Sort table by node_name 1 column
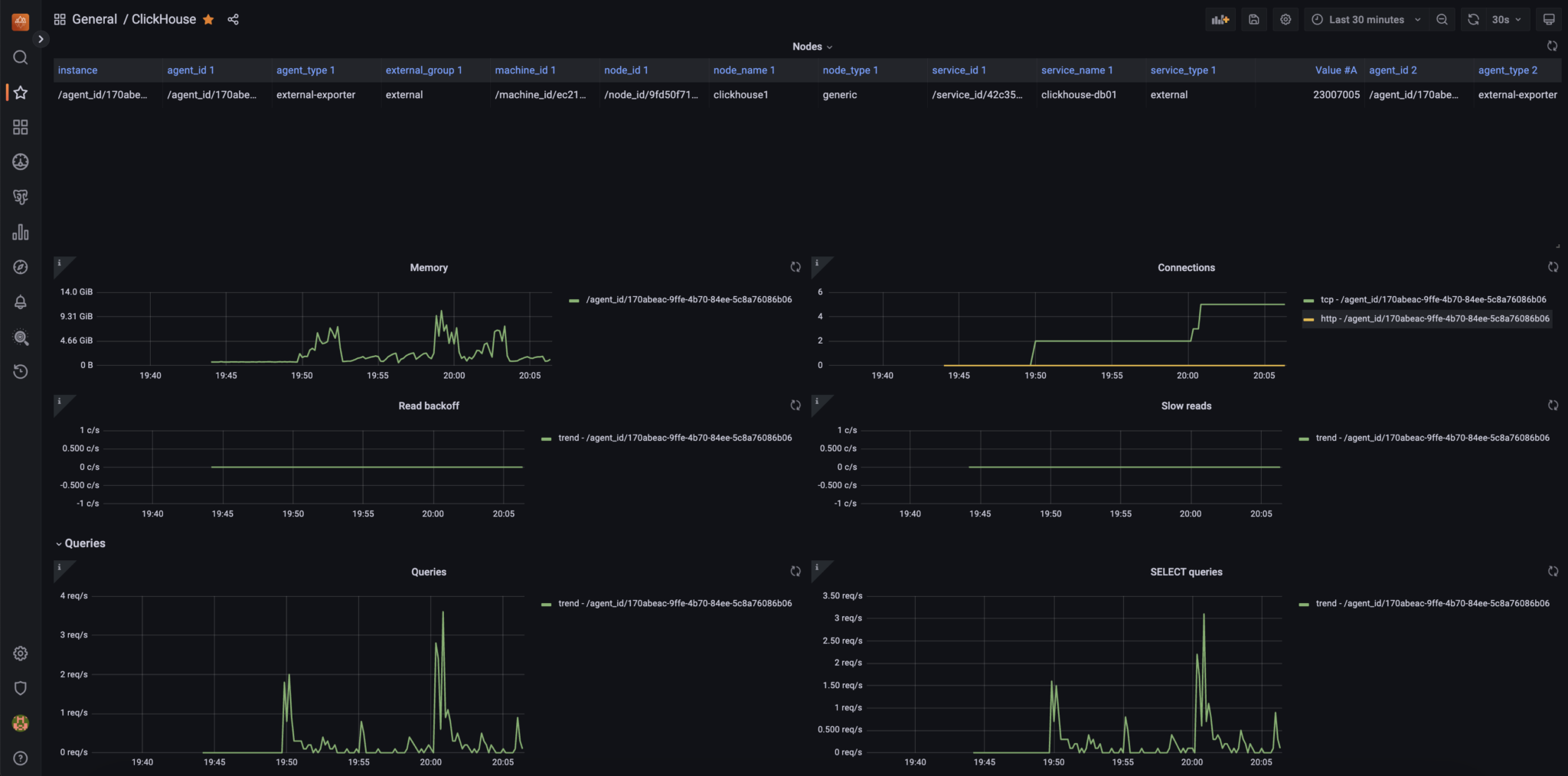Image resolution: width=1568 pixels, height=776 pixels. 743,70
